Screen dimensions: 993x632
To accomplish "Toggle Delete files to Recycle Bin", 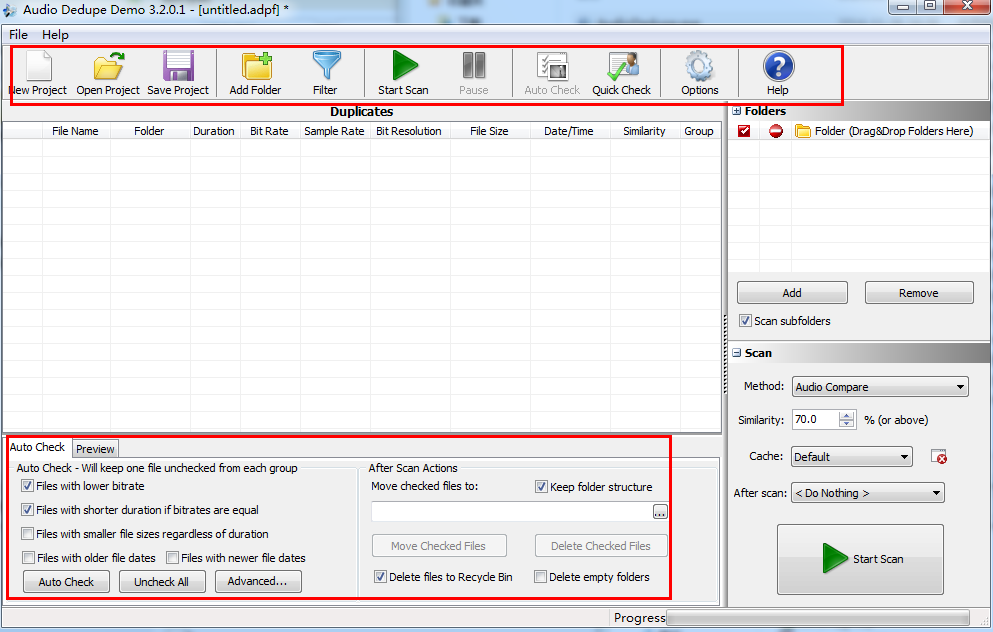I will [x=380, y=577].
